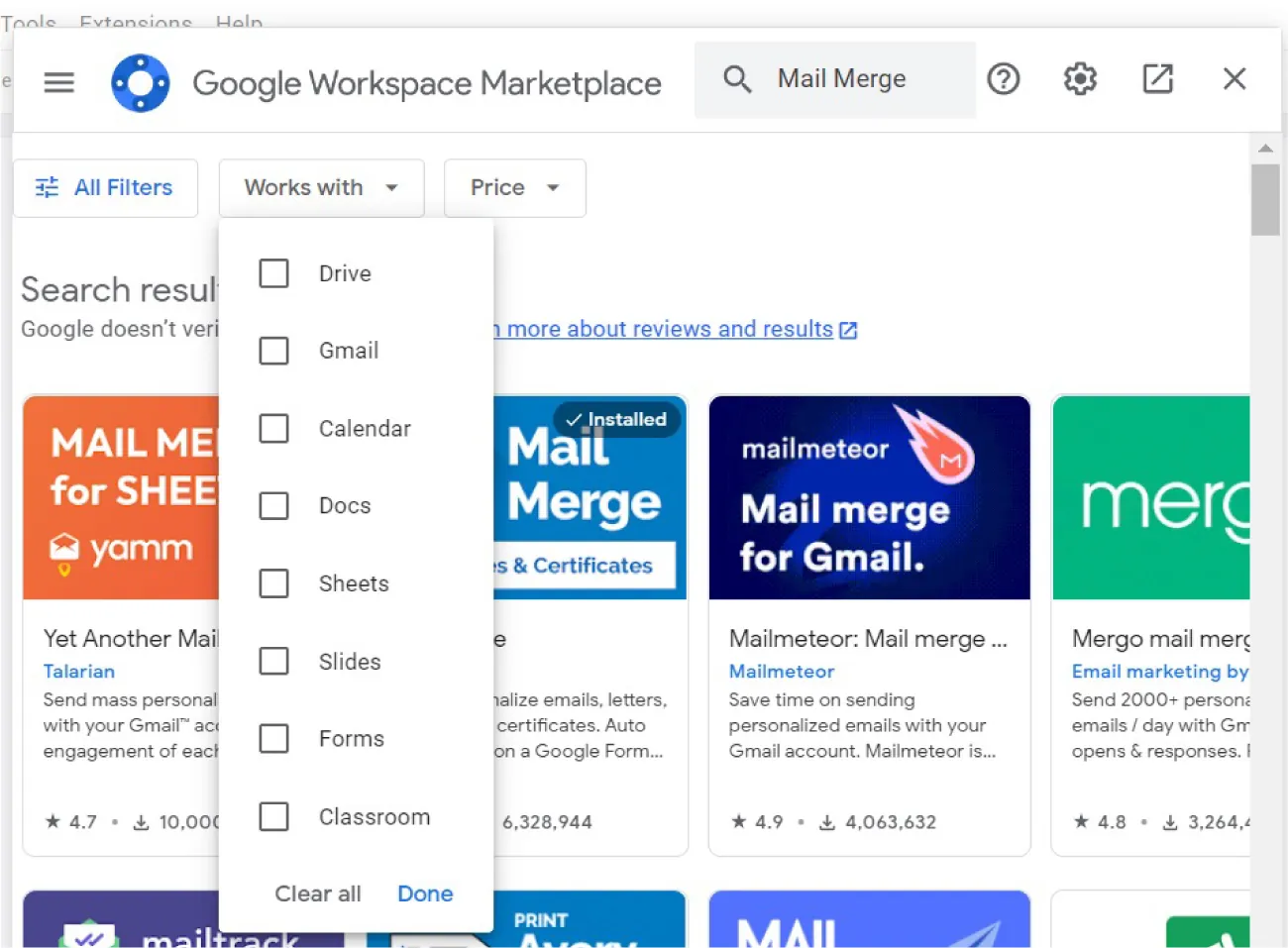
Task: Click the open-in-new-window icon
Action: [1156, 78]
